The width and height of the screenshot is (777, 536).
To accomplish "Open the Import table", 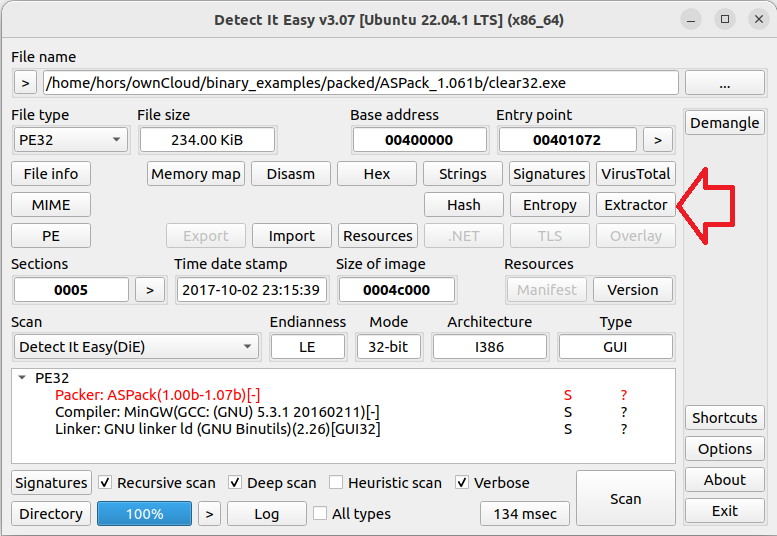I will pos(292,236).
